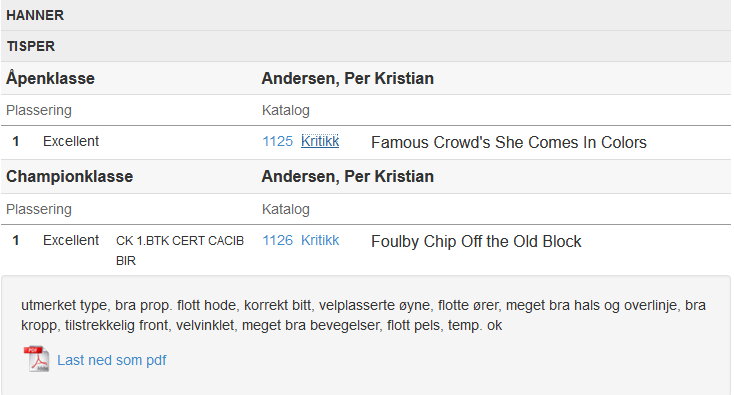
Task: Click the Katalog header under Åpenklasse
Action: (286, 110)
